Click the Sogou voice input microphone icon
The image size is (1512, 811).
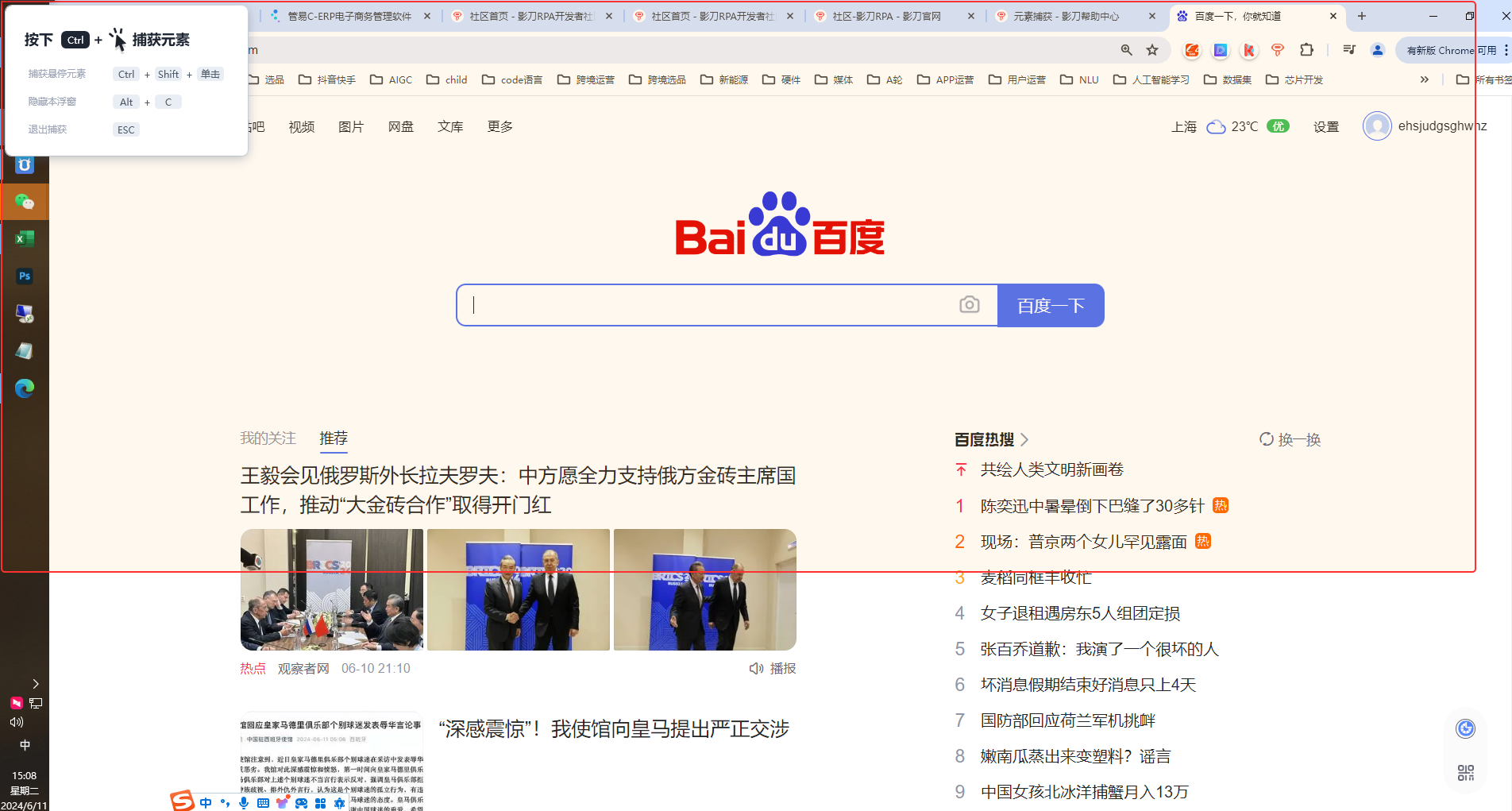click(244, 803)
